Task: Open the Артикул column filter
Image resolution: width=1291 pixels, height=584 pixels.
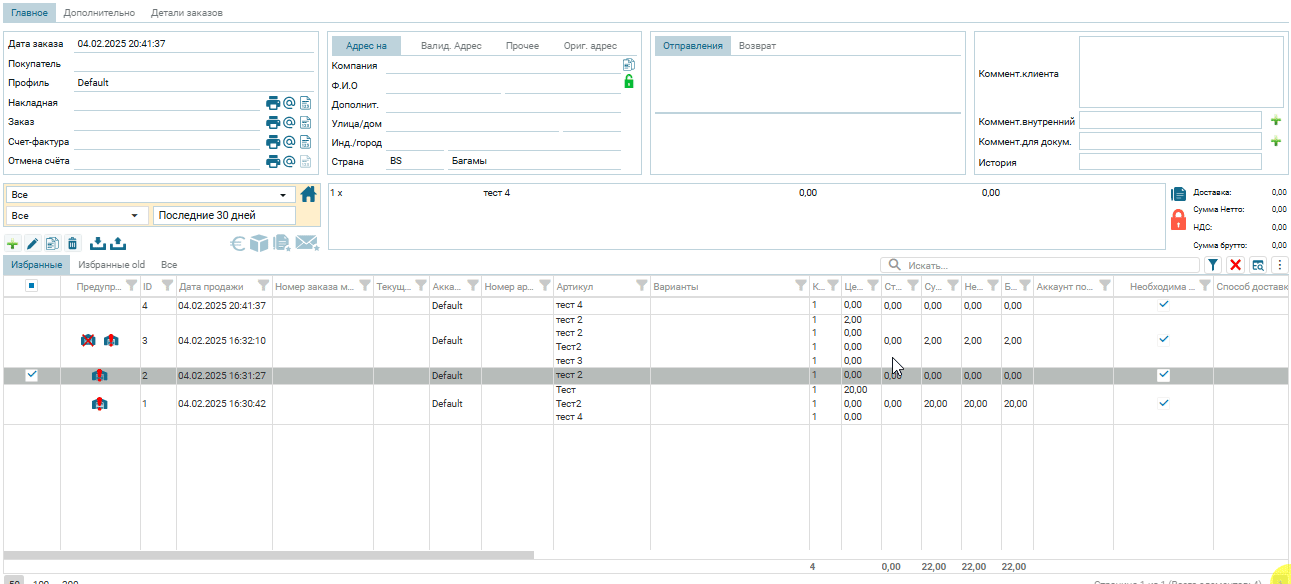Action: point(641,287)
